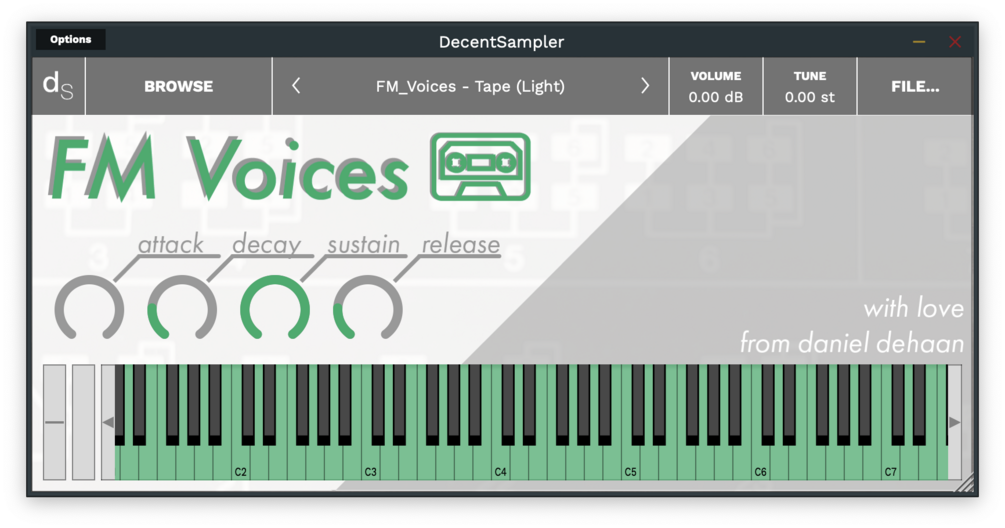
Task: Click the modulation wheel
Action: (83, 422)
